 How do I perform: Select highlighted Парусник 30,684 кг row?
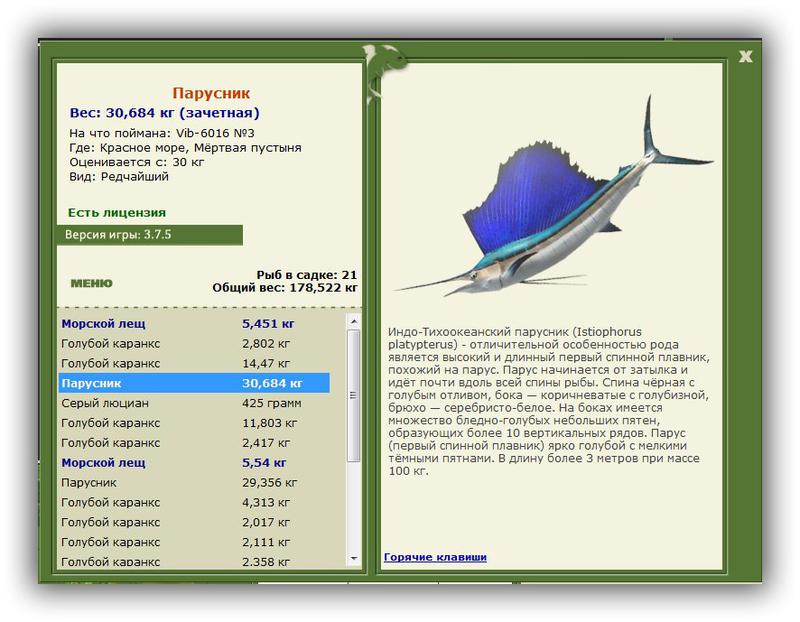194,383
